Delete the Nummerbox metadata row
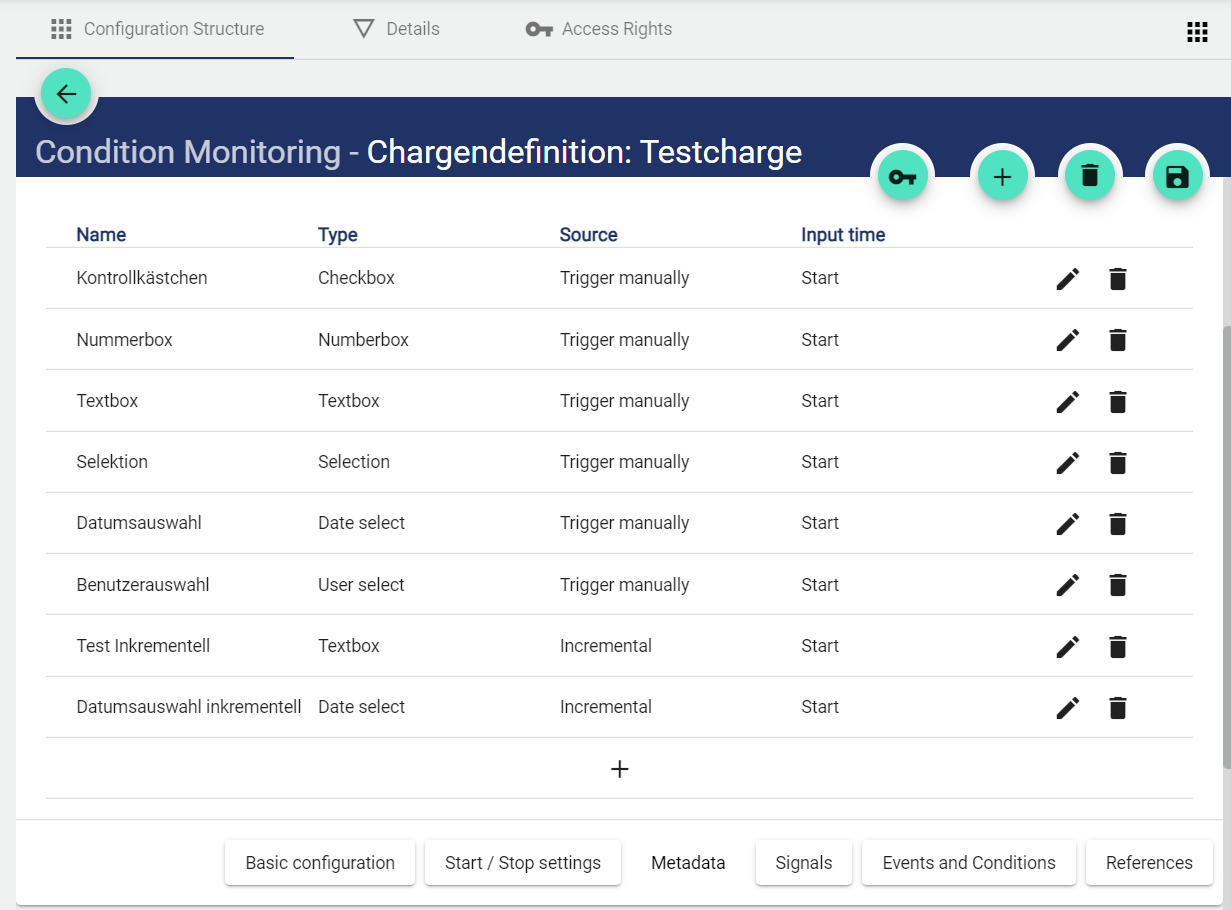This screenshot has width=1231, height=910. pyautogui.click(x=1118, y=340)
